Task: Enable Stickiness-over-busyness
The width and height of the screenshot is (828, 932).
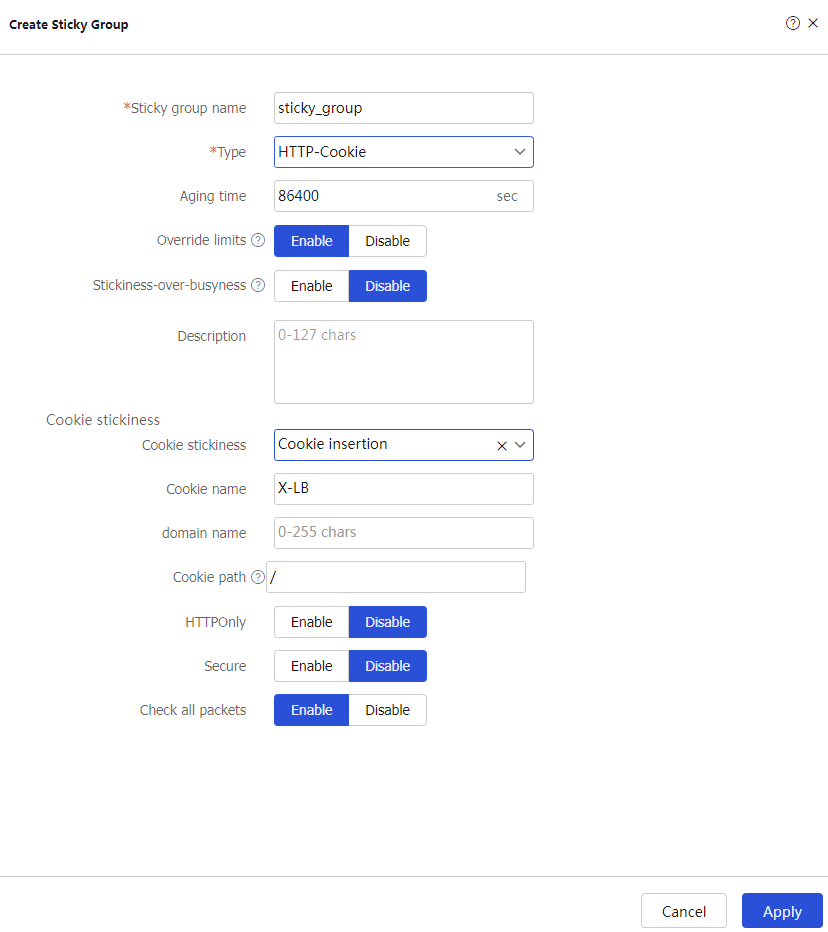Action: 311,286
